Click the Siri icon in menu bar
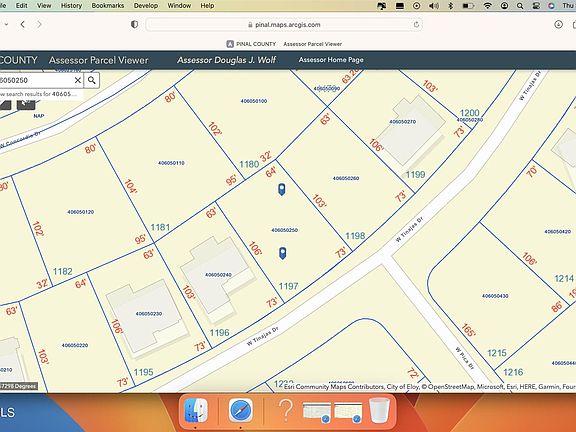The height and width of the screenshot is (432, 576). pos(551,6)
